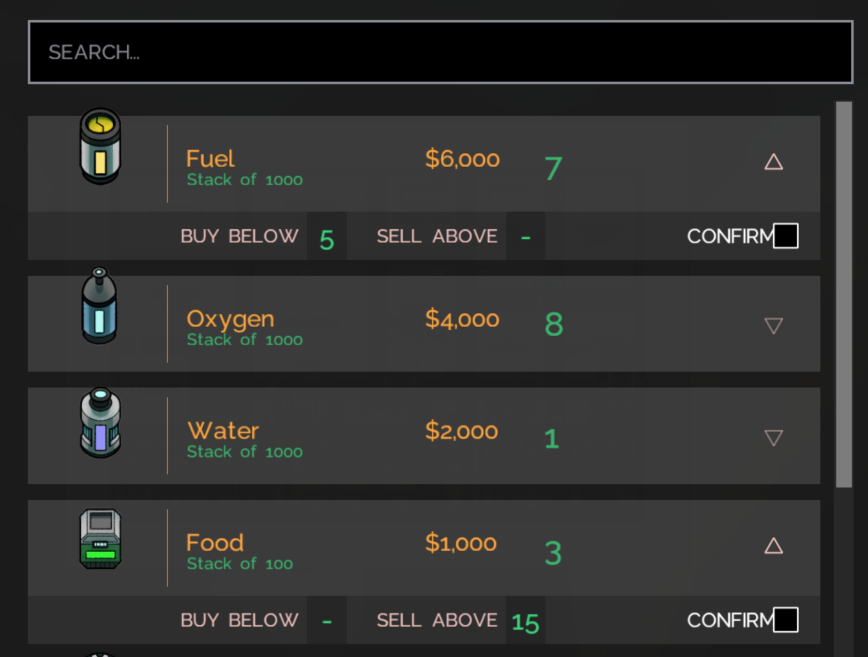Tick the Confirm checkbox for Food
The width and height of the screenshot is (868, 657).
click(x=786, y=620)
